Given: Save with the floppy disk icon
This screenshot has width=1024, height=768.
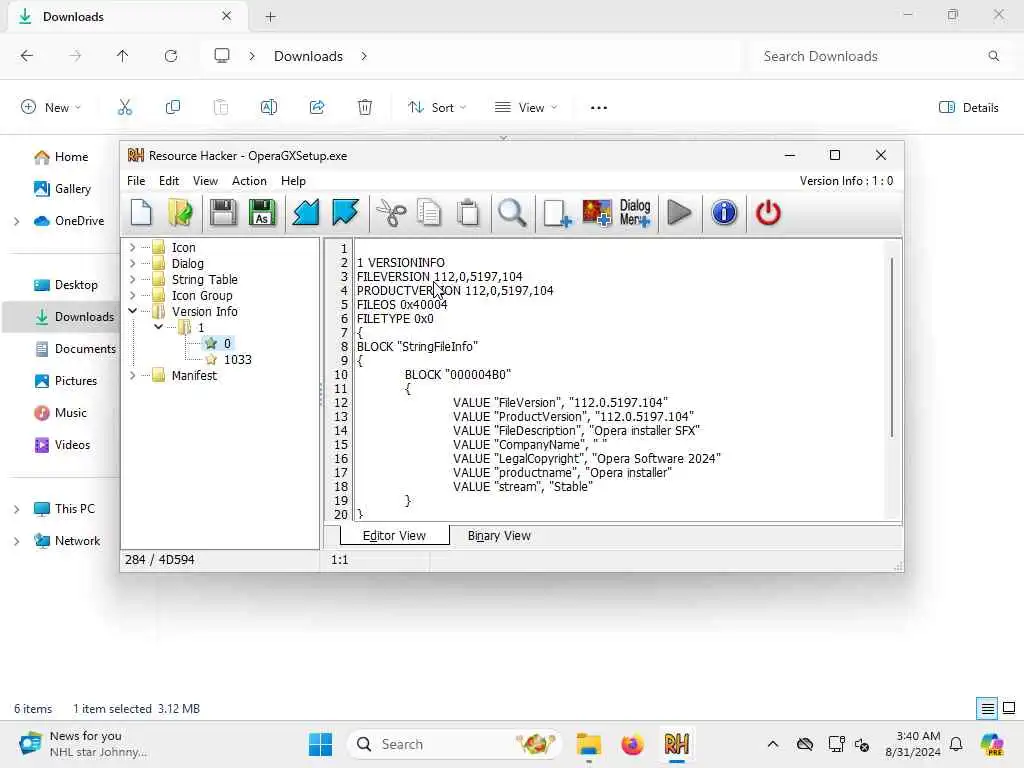Looking at the screenshot, I should coord(223,213).
